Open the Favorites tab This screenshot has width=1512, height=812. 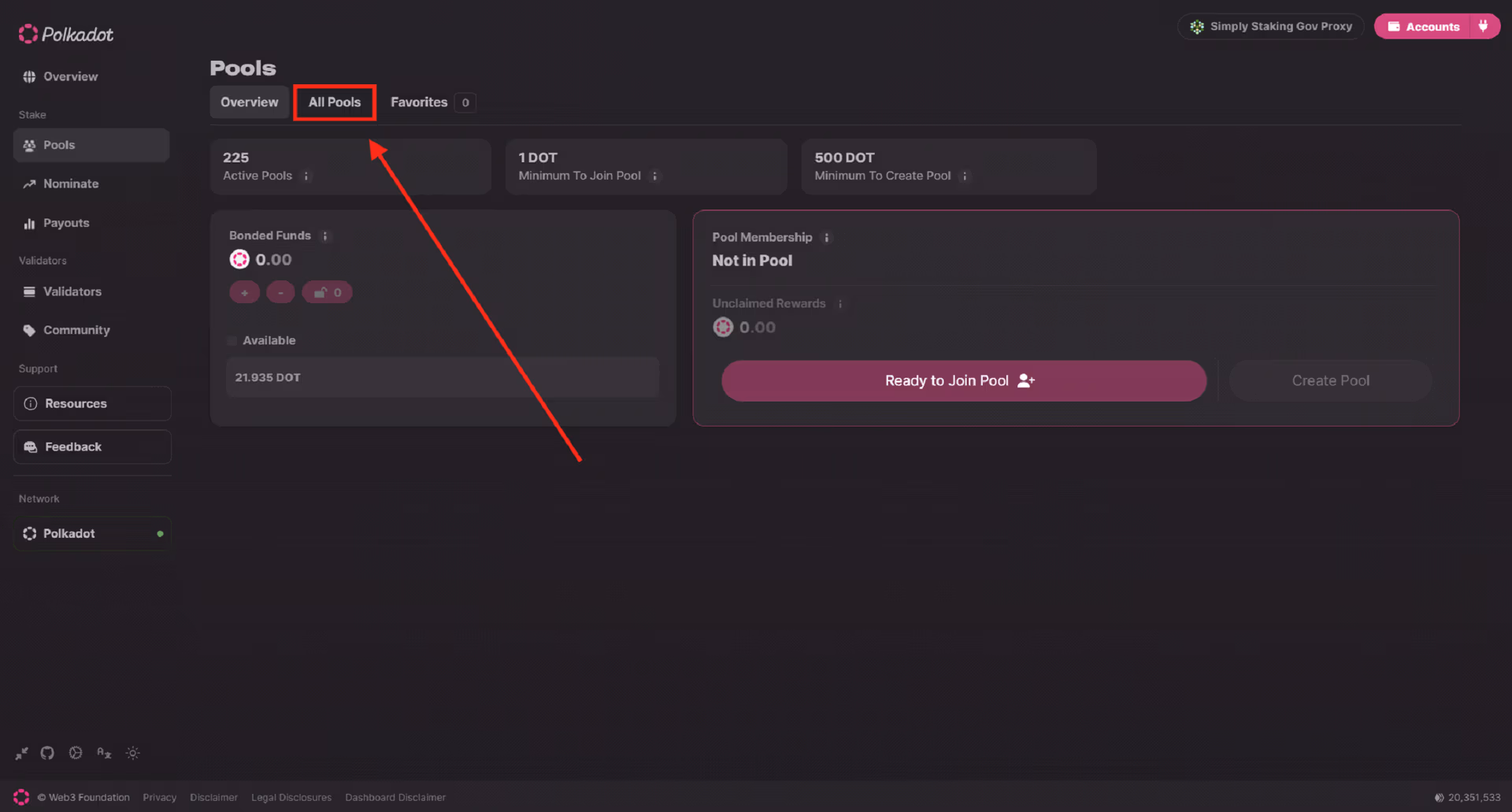coord(420,102)
